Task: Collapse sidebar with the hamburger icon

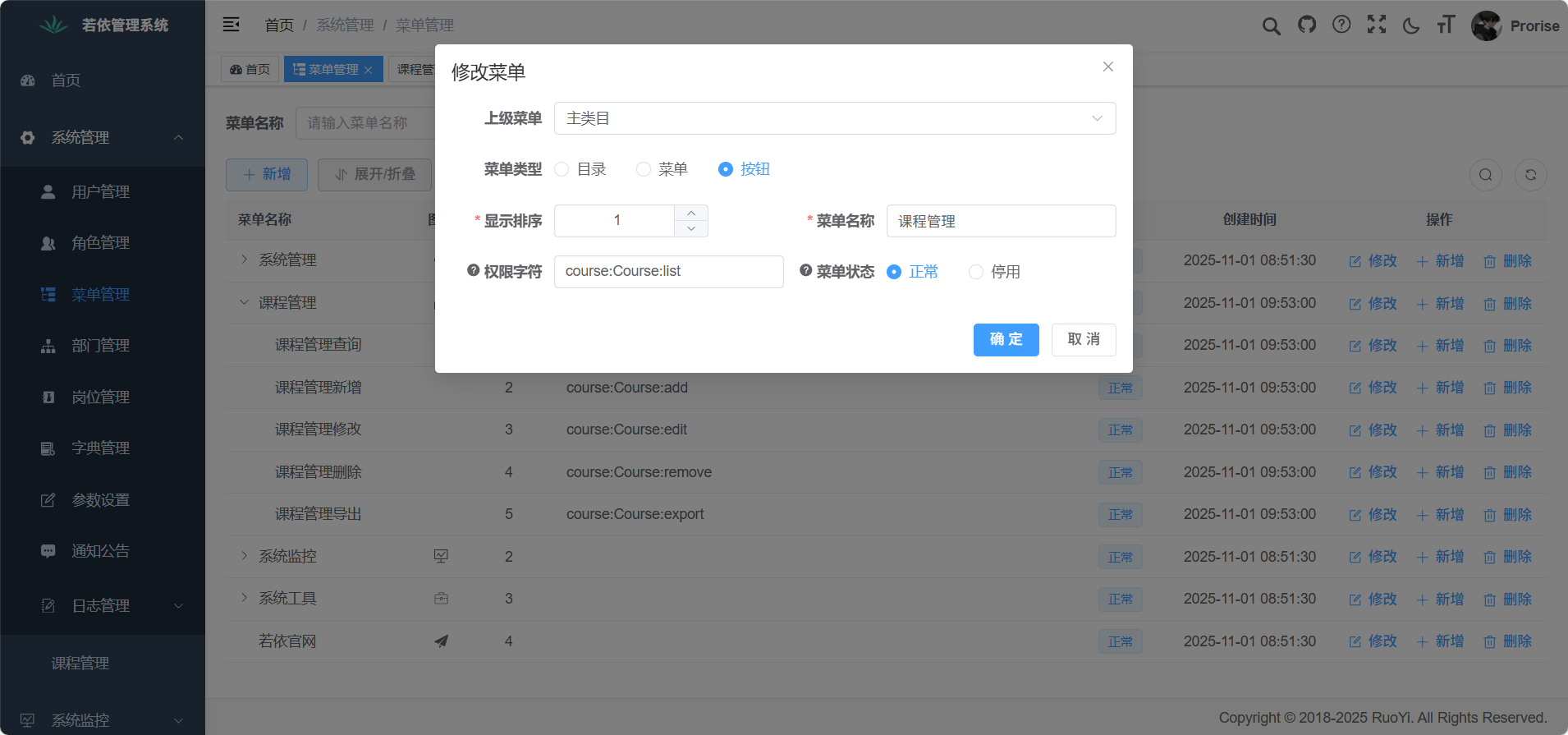Action: [232, 25]
